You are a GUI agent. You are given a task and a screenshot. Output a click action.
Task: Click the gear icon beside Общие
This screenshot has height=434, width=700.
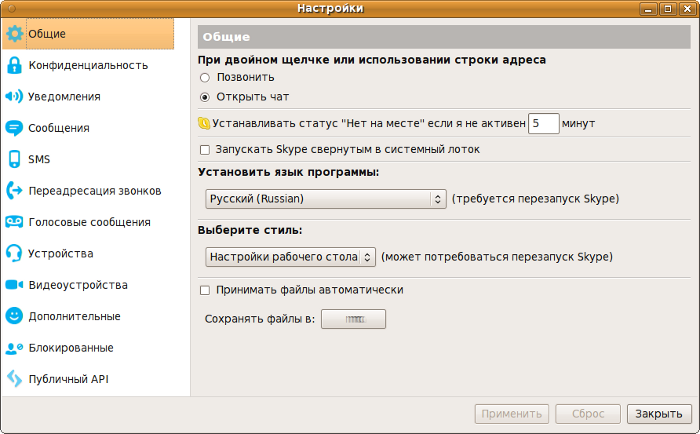[14, 34]
